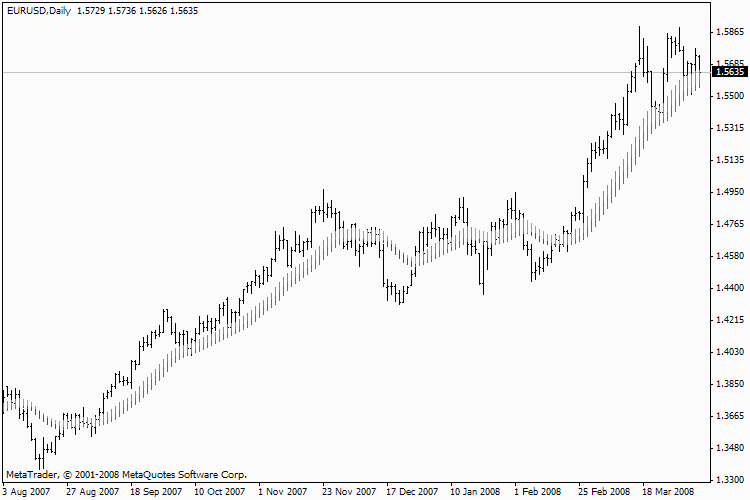Click the 1.3665 price axis label
Viewport: 750px width, 500px height.
(729, 416)
